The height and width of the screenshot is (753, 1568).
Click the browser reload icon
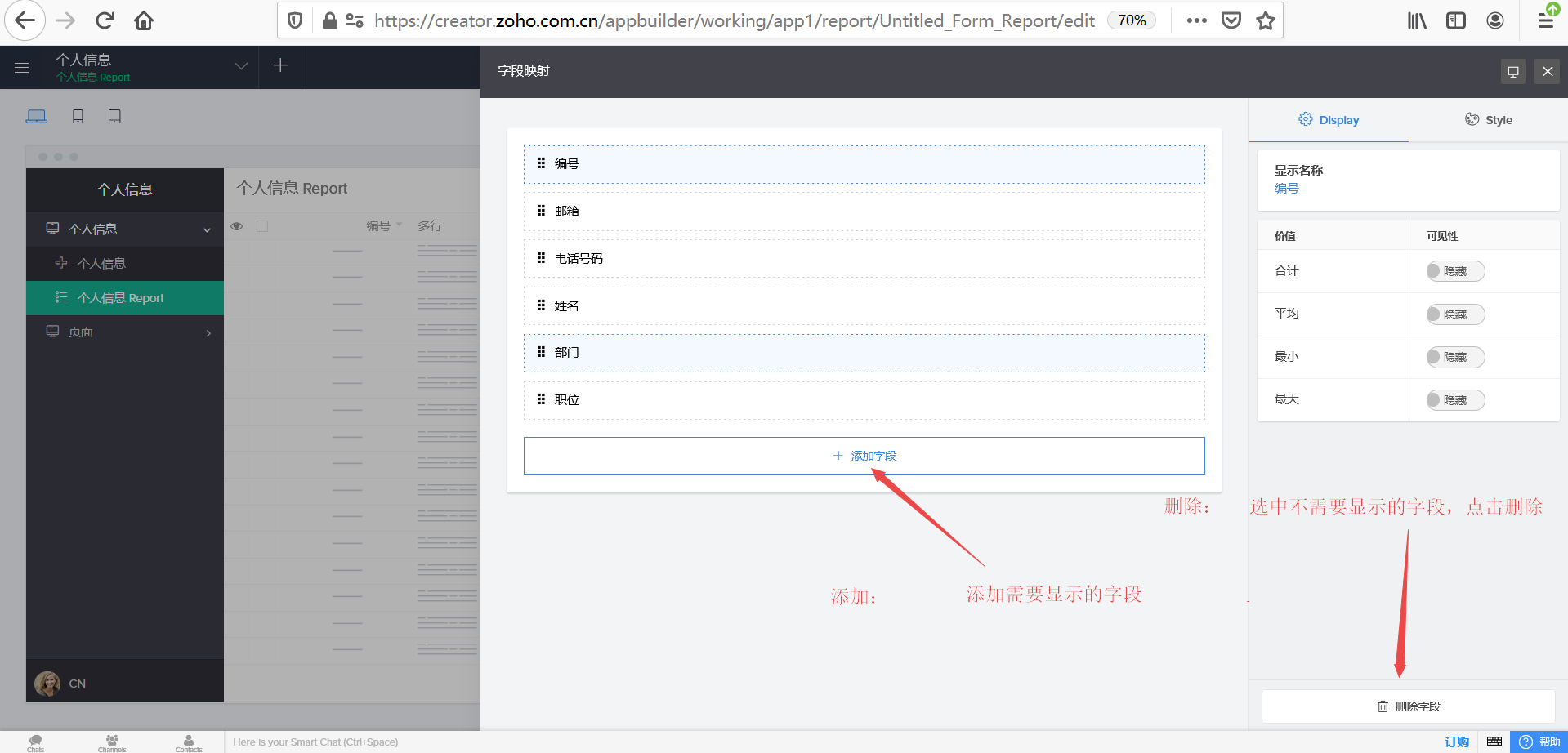coord(105,20)
